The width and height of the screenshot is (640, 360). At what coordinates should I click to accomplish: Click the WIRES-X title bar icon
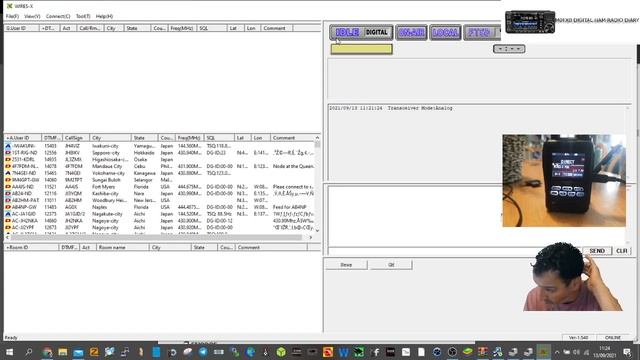pyautogui.click(x=9, y=6)
